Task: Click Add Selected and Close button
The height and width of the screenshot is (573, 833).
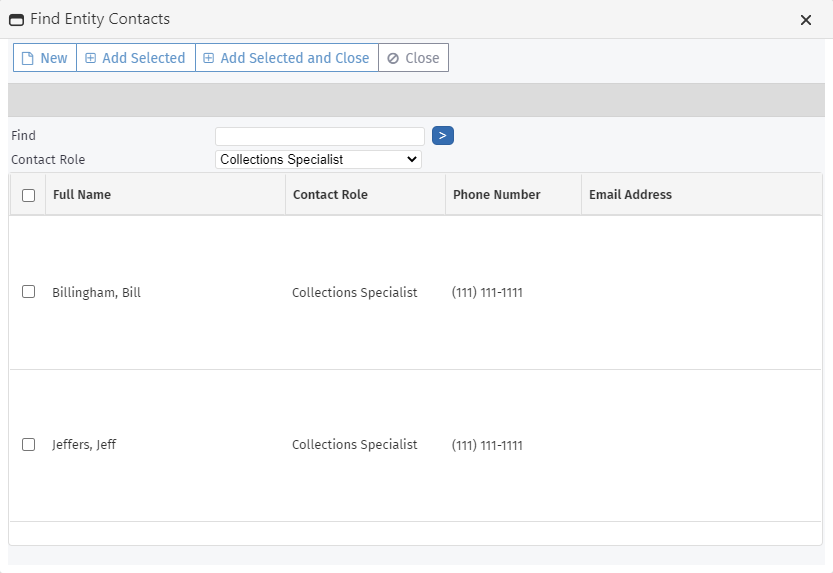Action: point(287,58)
